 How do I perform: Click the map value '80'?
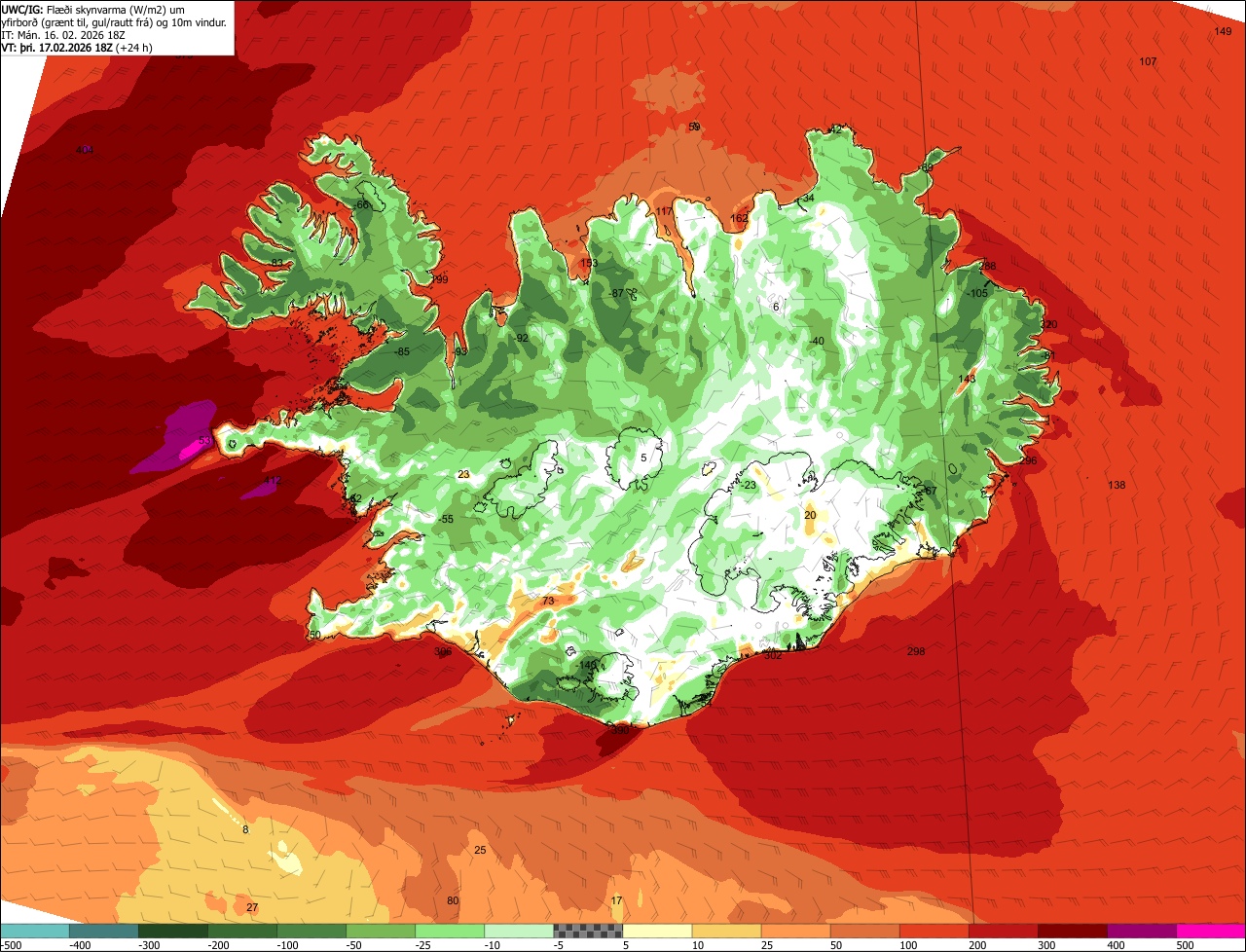point(453,900)
